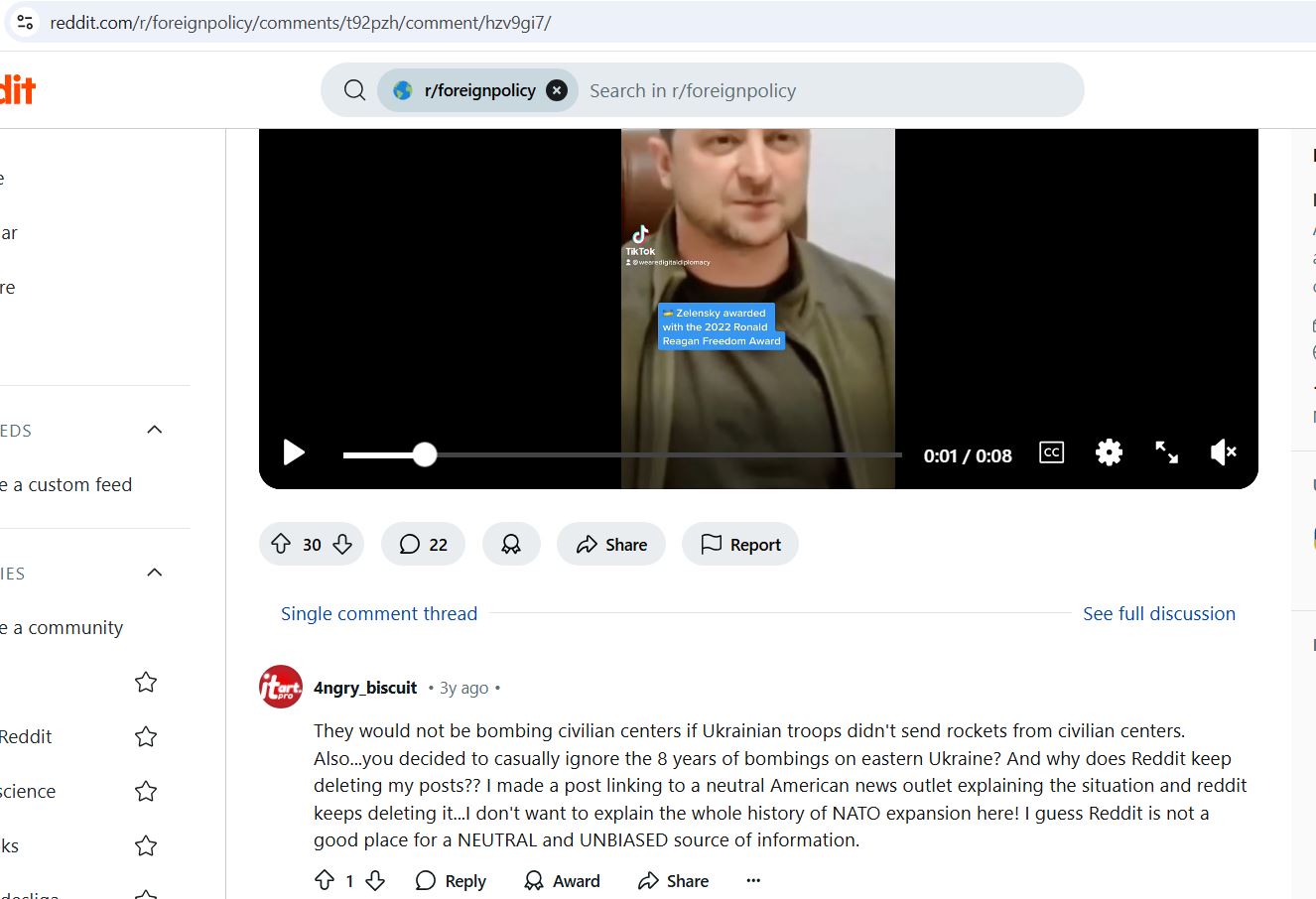Click the Reddit logo
Image resolution: width=1316 pixels, height=899 pixels.
(17, 90)
